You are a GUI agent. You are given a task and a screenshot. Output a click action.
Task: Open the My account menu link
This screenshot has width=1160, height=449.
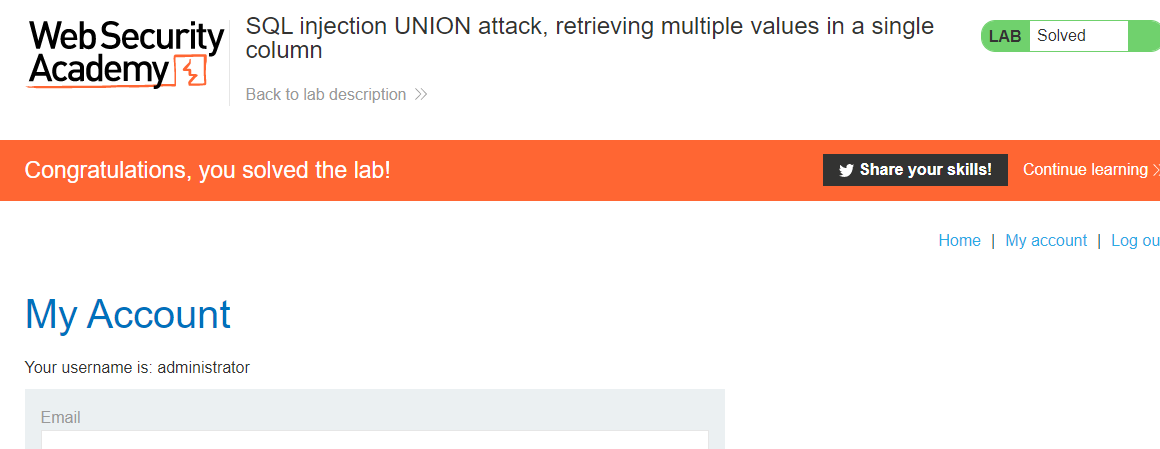[x=1046, y=240]
